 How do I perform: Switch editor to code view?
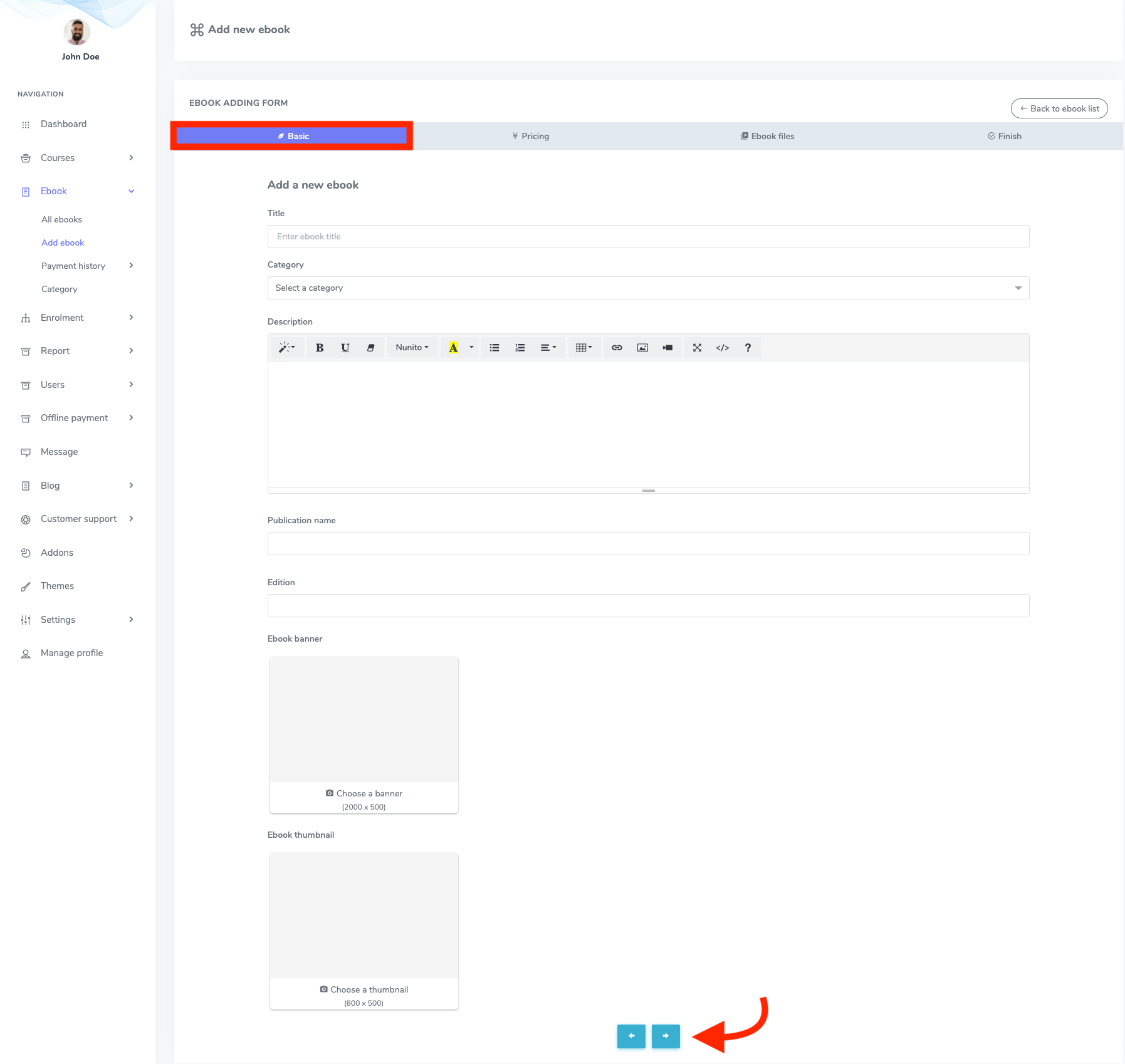point(722,348)
